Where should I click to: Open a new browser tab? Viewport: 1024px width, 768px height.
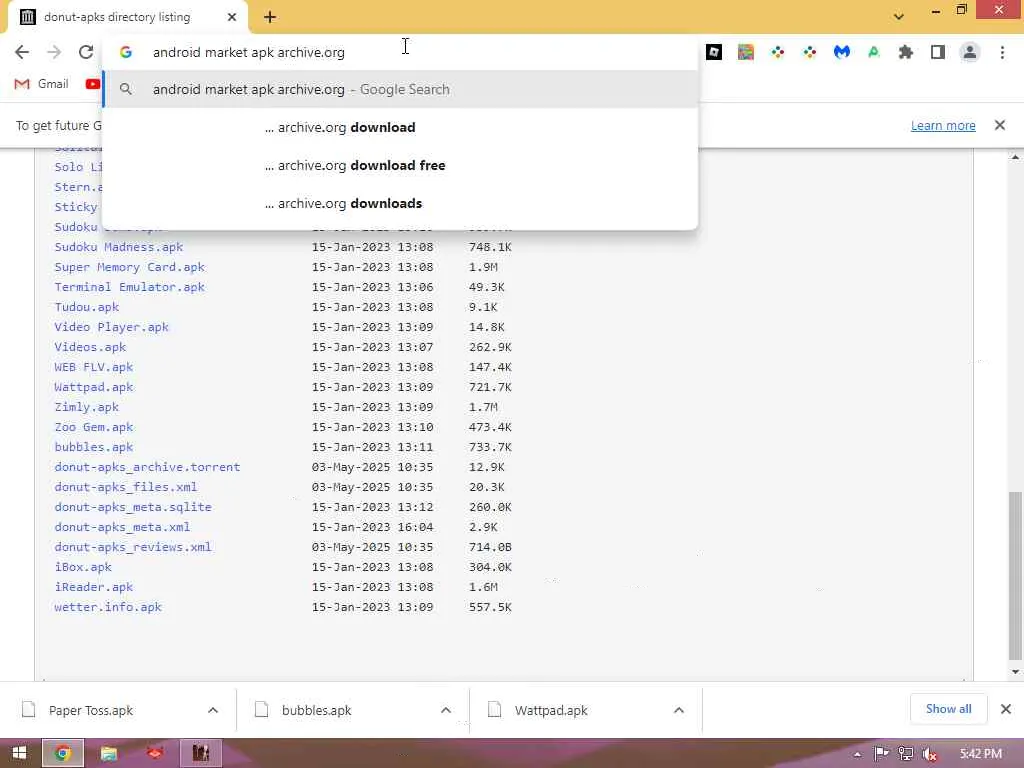tap(270, 17)
